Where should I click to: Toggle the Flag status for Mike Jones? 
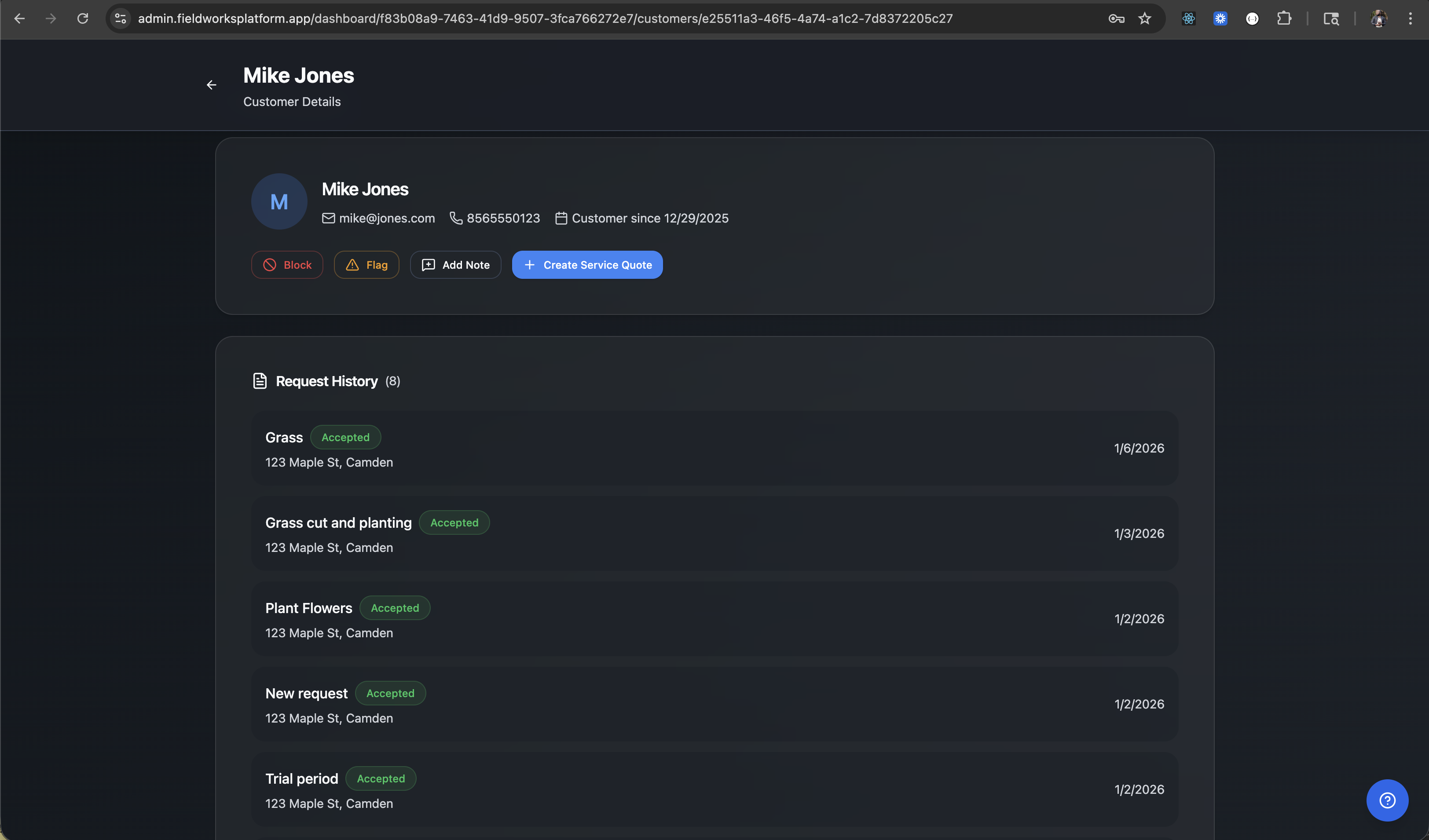click(x=366, y=265)
